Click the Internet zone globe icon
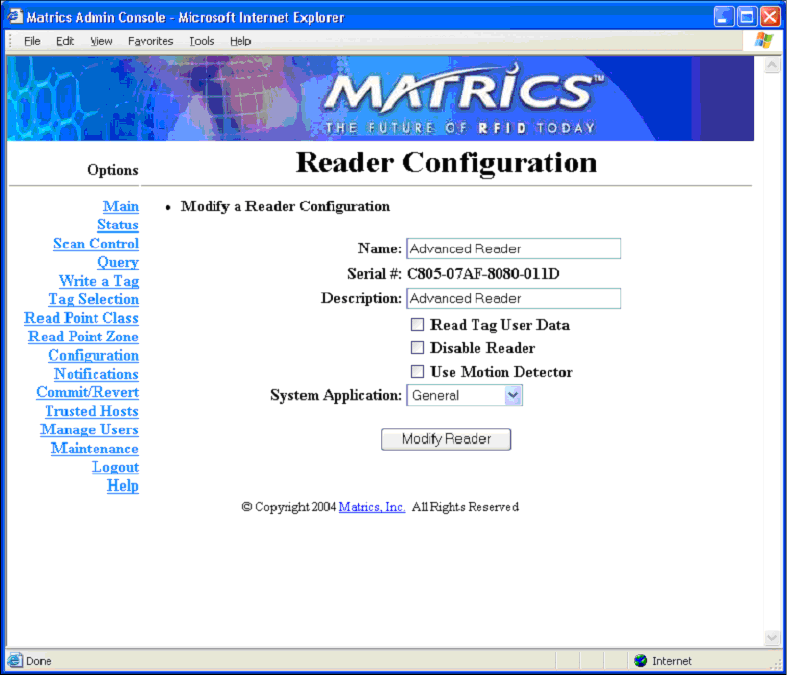 point(640,660)
